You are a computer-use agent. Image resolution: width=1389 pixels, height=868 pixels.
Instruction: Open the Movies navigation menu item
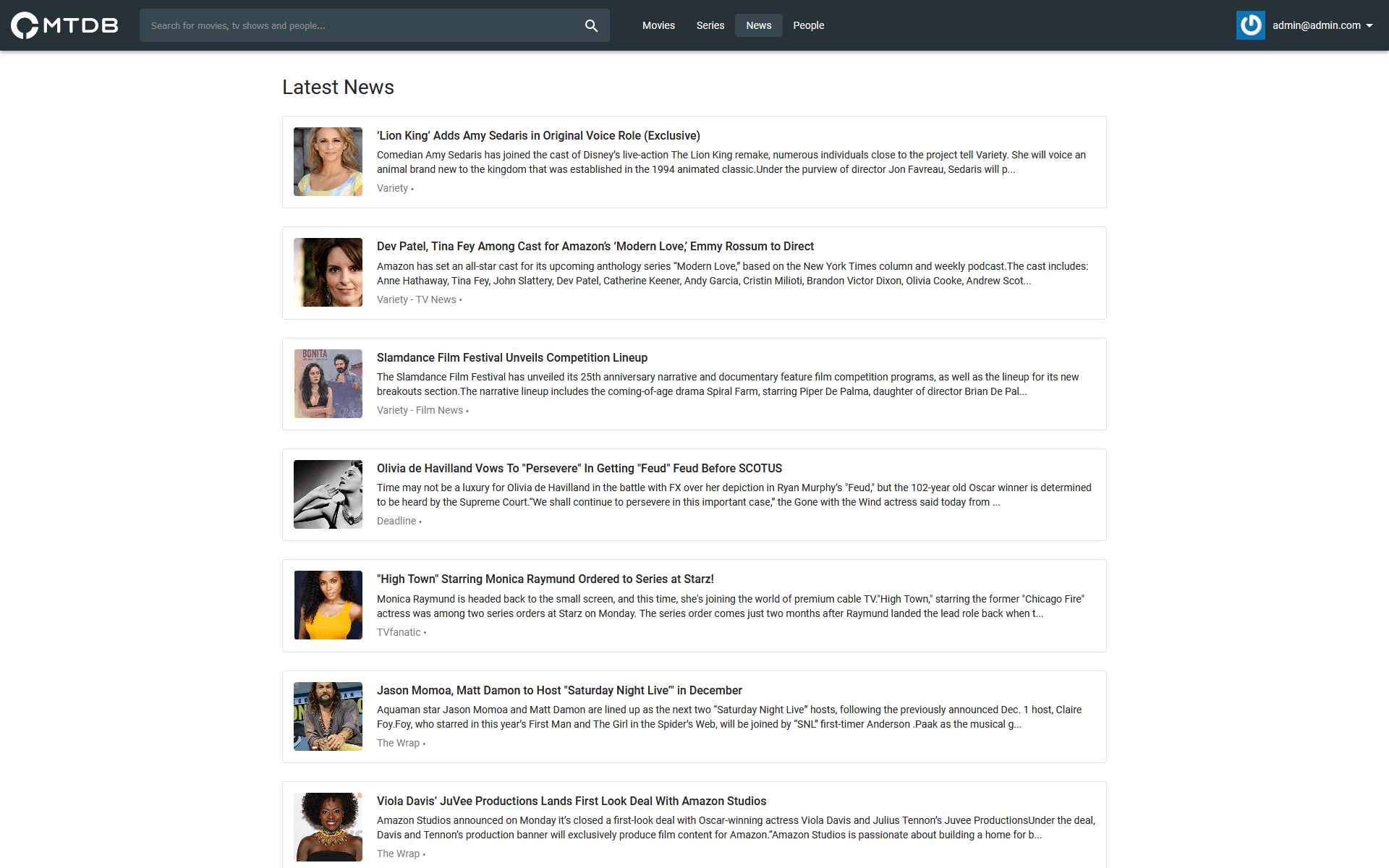(x=656, y=25)
